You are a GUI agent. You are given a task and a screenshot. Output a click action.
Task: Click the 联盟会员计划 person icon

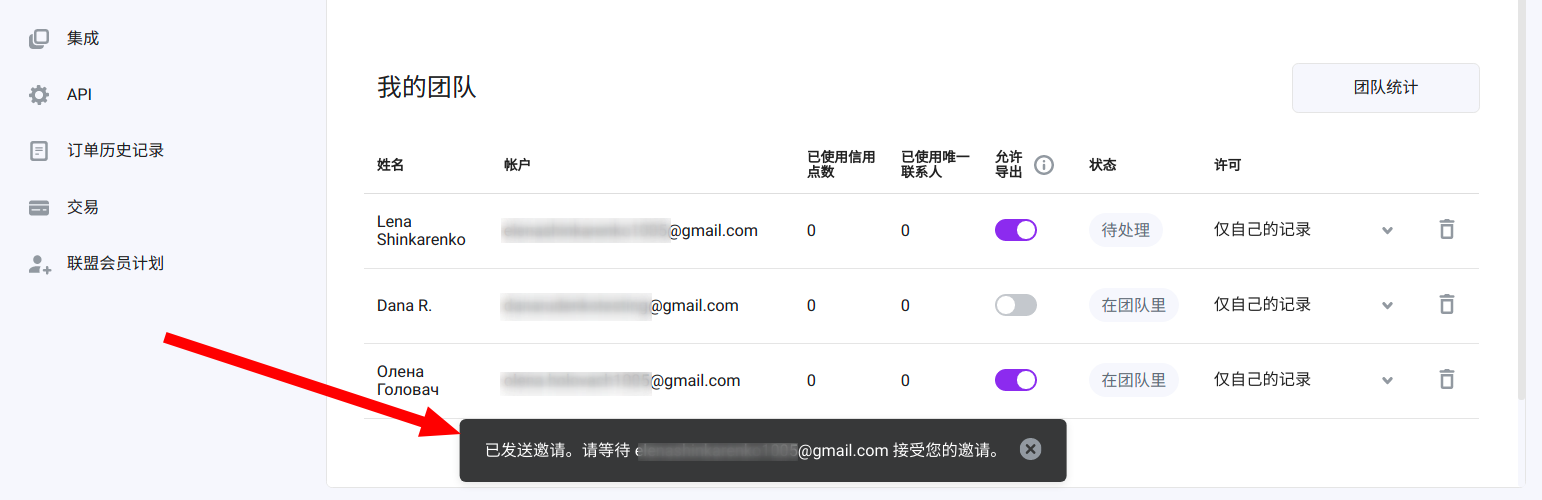(x=39, y=264)
